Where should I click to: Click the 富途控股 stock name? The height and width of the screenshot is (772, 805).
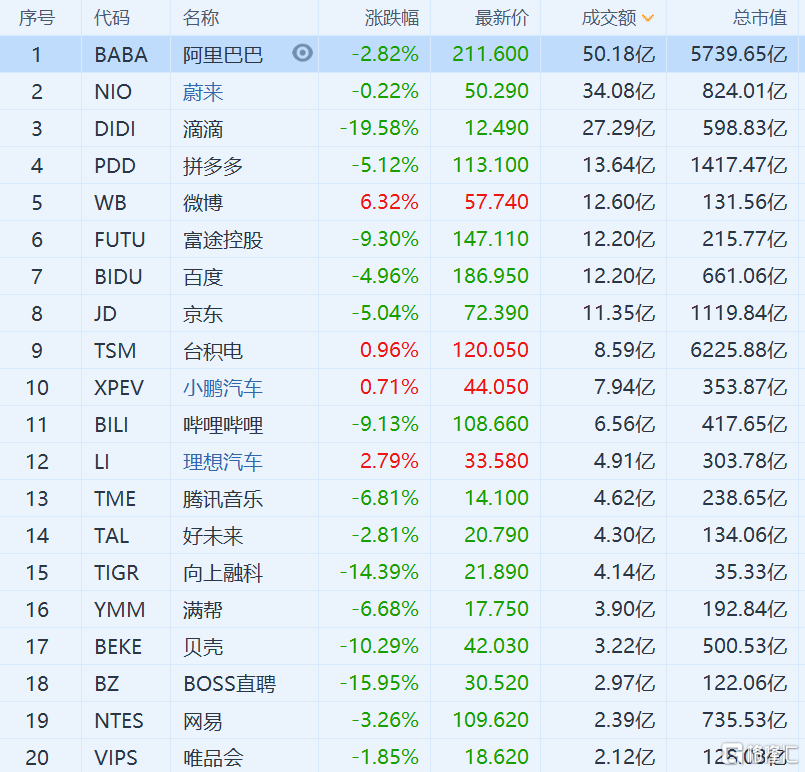[x=223, y=240]
